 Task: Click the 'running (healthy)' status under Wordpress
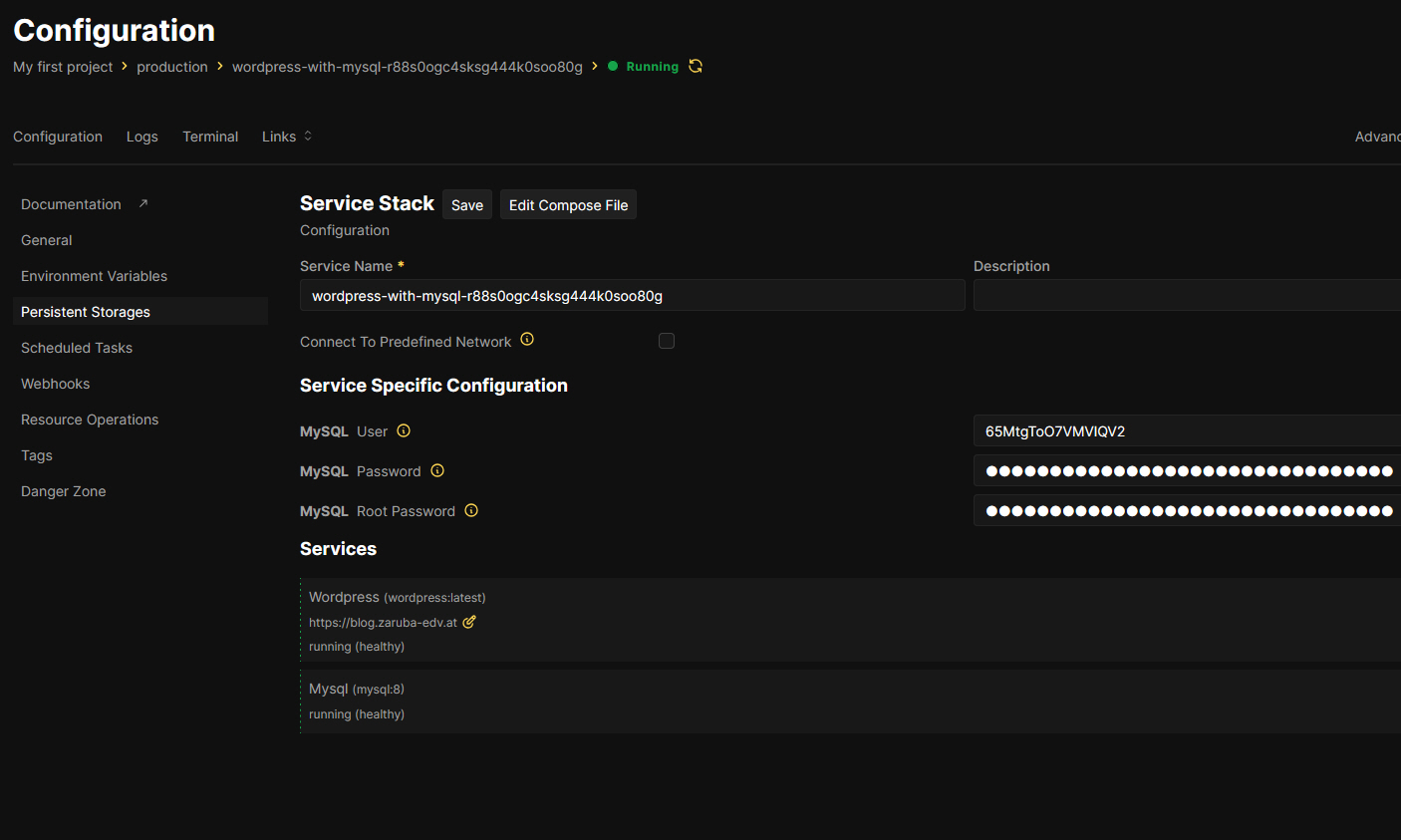pos(357,647)
